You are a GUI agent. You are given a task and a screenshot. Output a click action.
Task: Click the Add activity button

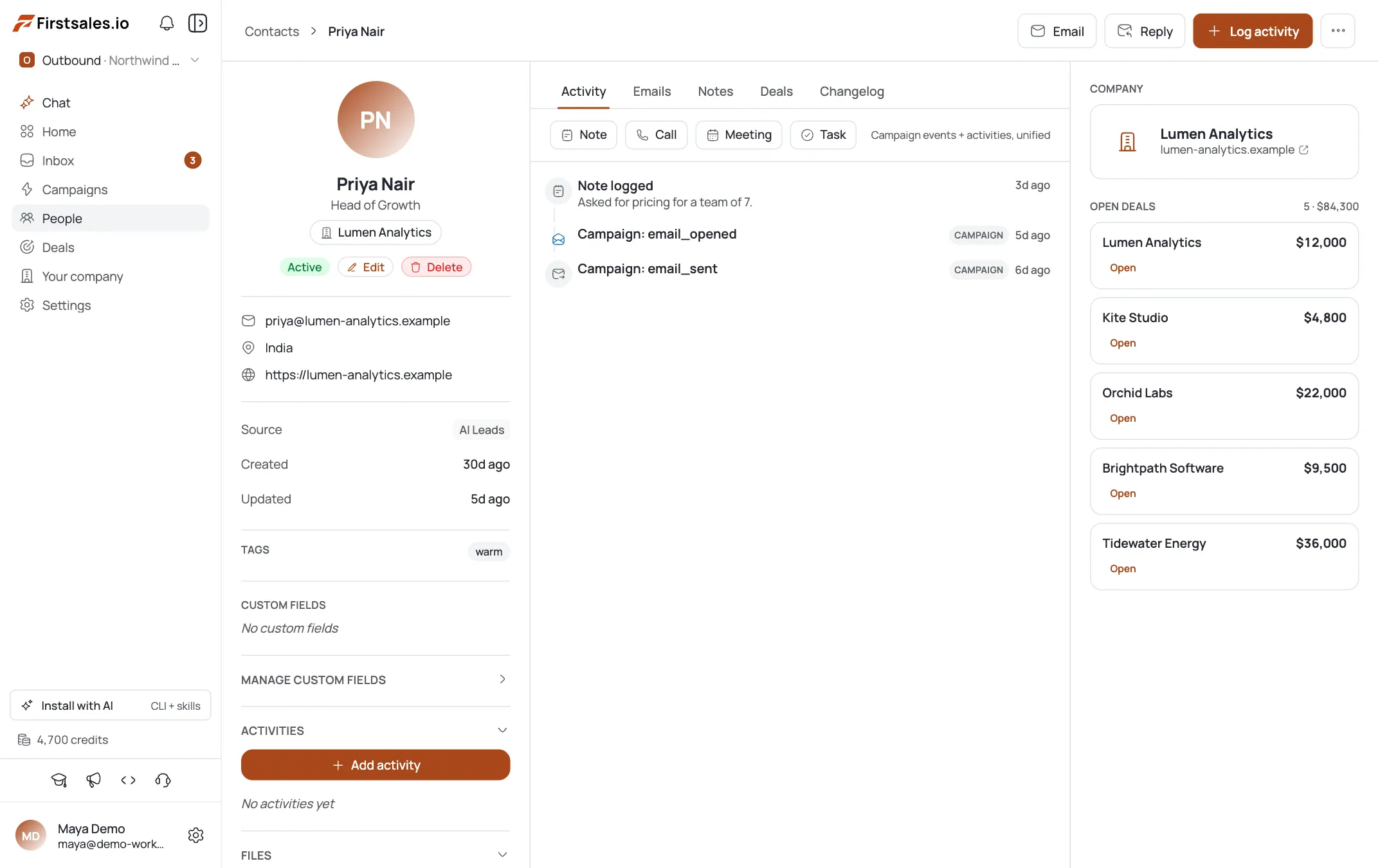coord(376,765)
